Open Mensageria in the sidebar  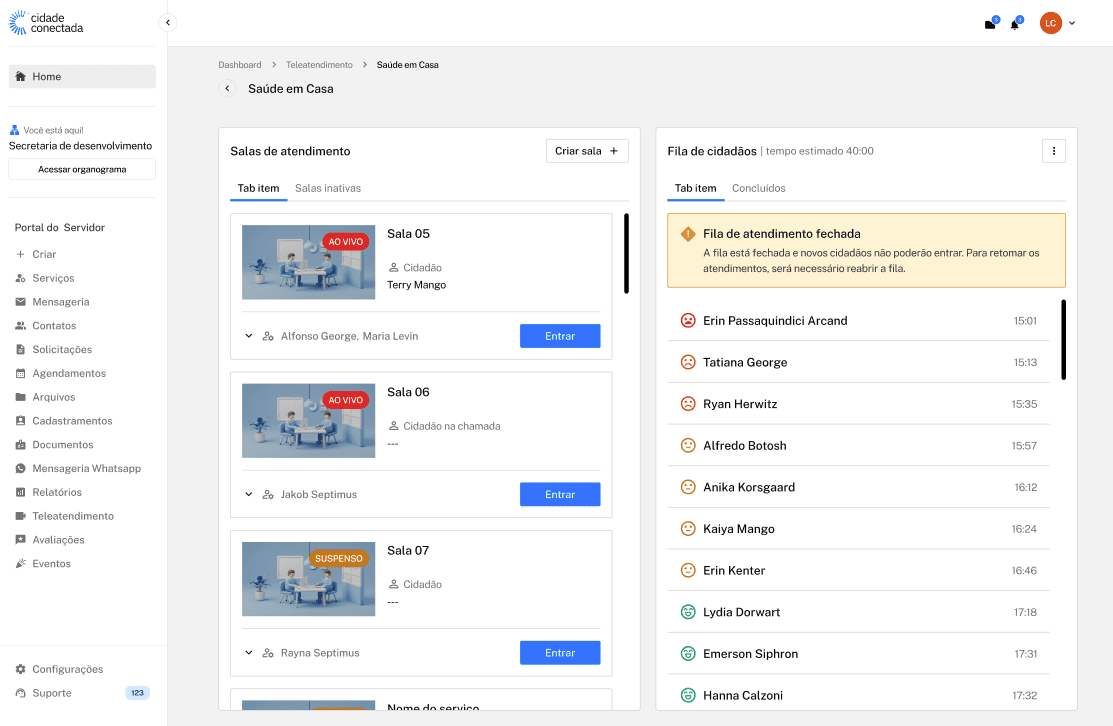pyautogui.click(x=53, y=302)
